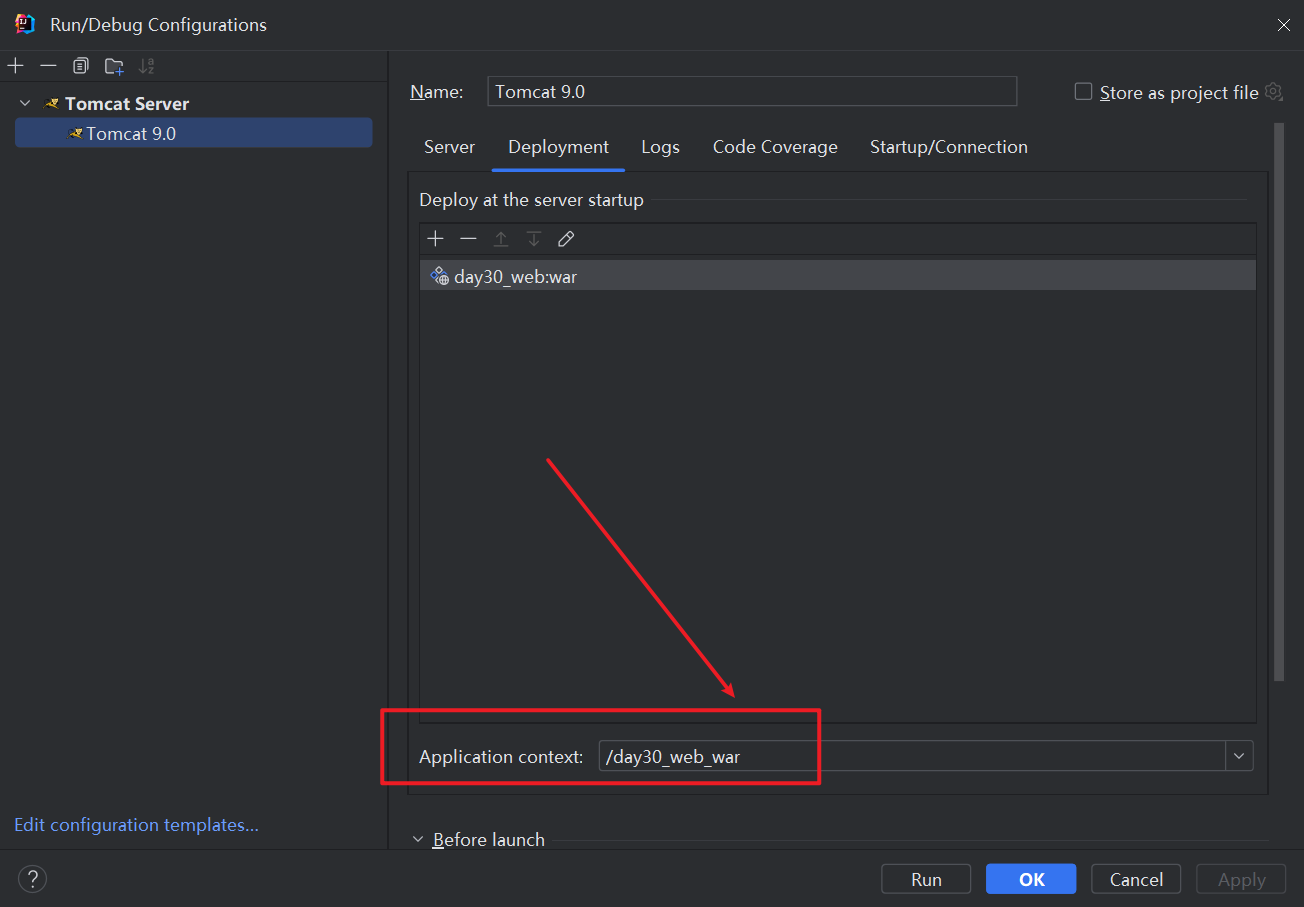
Task: Open the Startup/Connection tab
Action: tap(948, 147)
